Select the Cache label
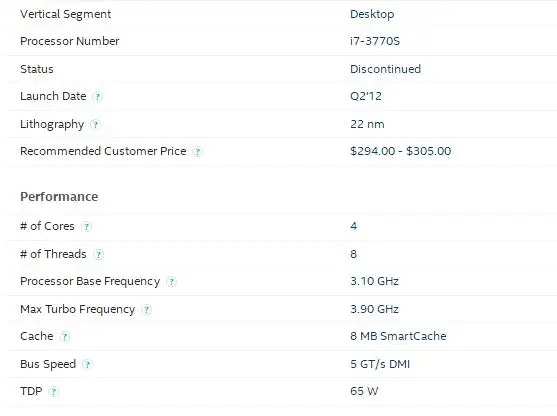 [37, 336]
